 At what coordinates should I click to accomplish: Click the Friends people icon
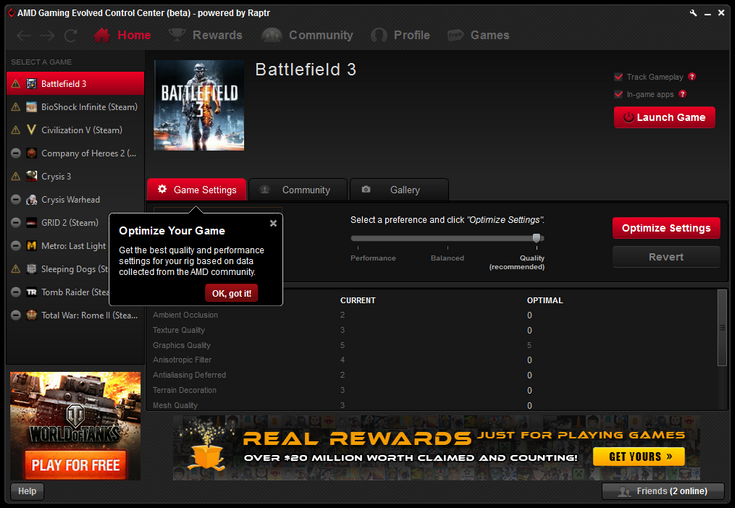[x=624, y=492]
